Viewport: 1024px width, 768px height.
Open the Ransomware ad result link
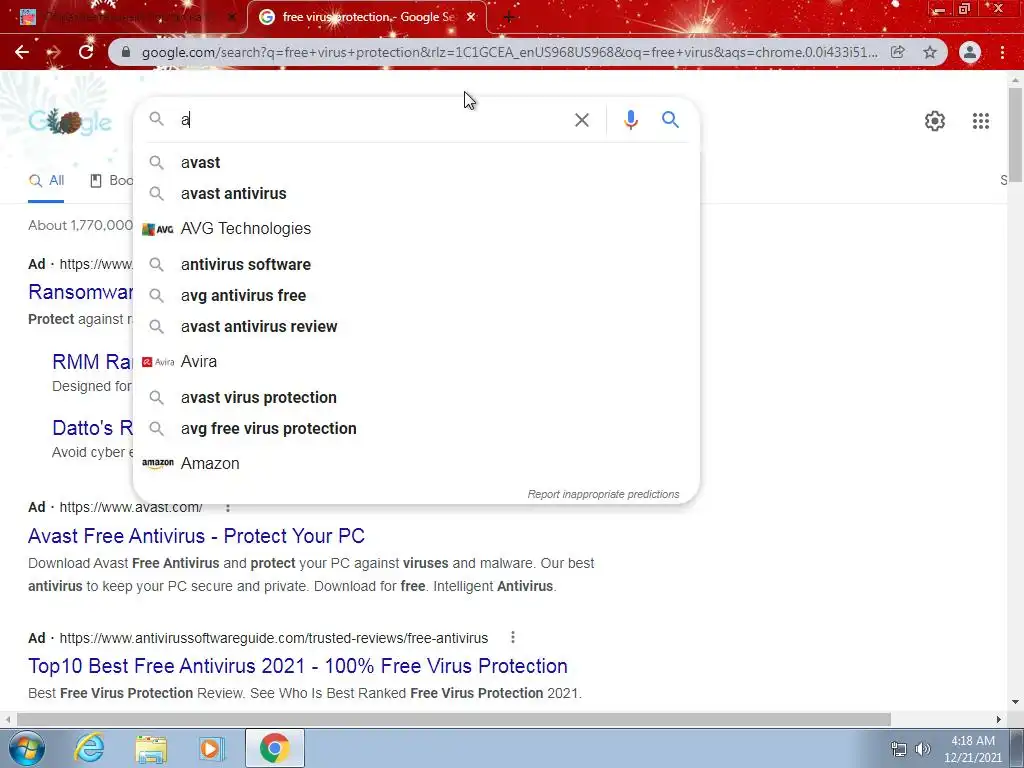(80, 292)
